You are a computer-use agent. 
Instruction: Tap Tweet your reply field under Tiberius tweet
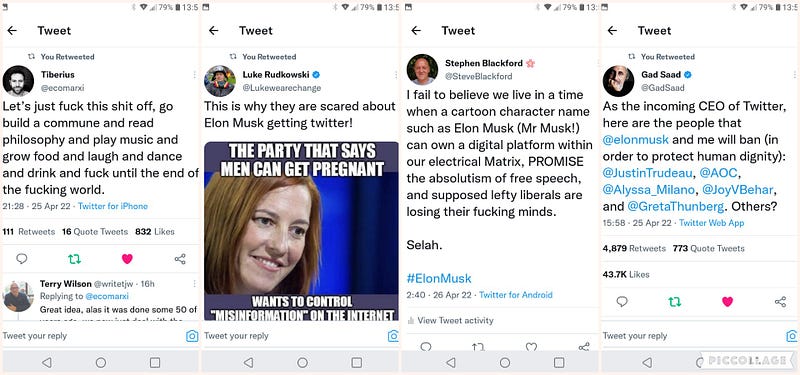pyautogui.click(x=92, y=336)
